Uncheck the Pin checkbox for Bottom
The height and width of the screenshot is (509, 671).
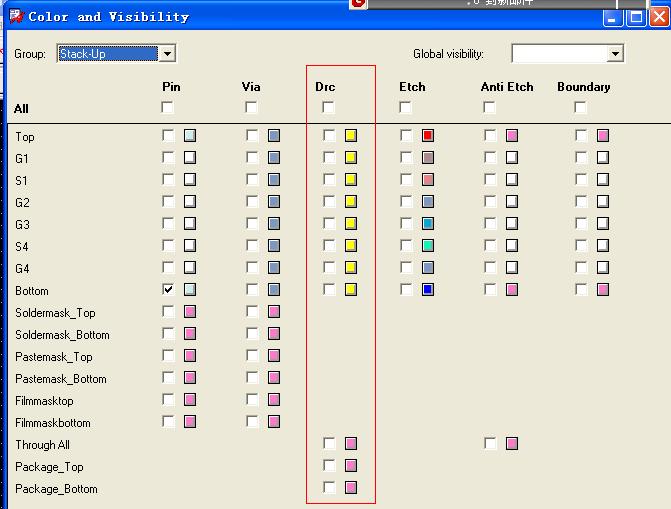coord(168,289)
